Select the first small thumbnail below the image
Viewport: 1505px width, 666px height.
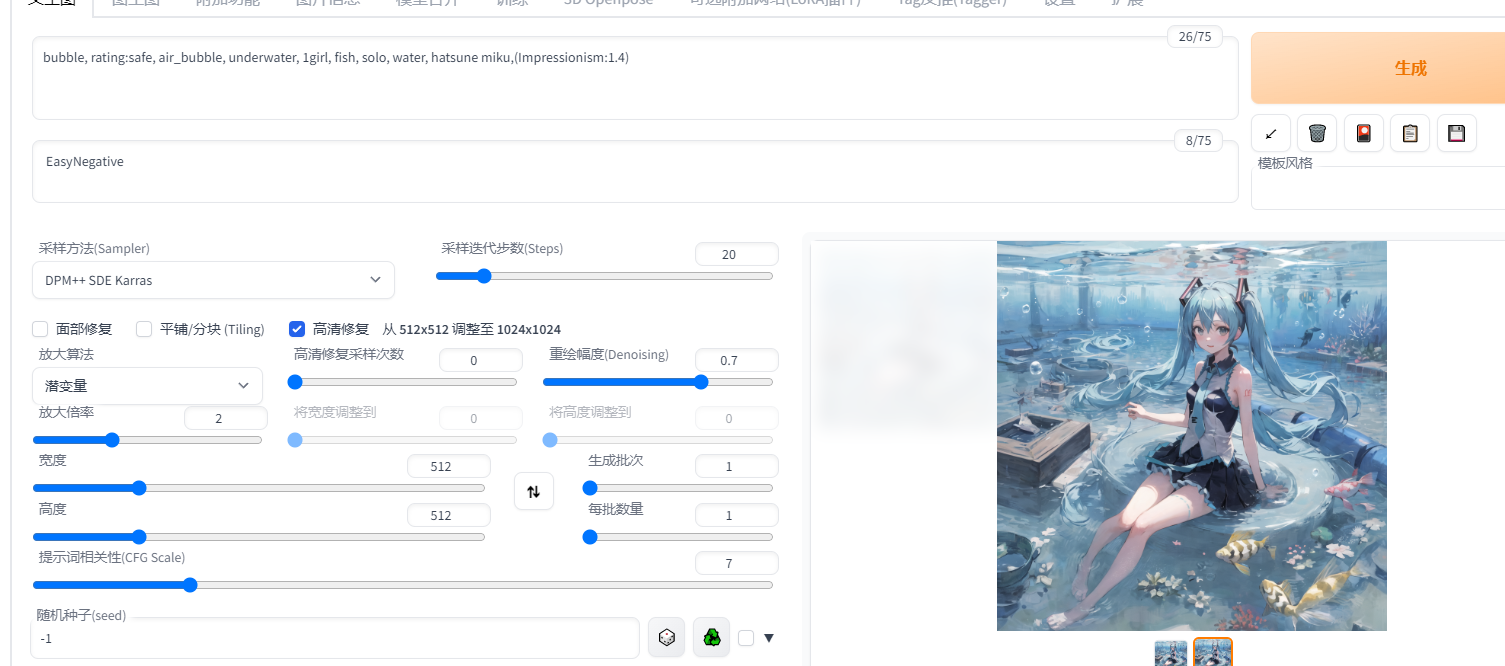[1171, 653]
